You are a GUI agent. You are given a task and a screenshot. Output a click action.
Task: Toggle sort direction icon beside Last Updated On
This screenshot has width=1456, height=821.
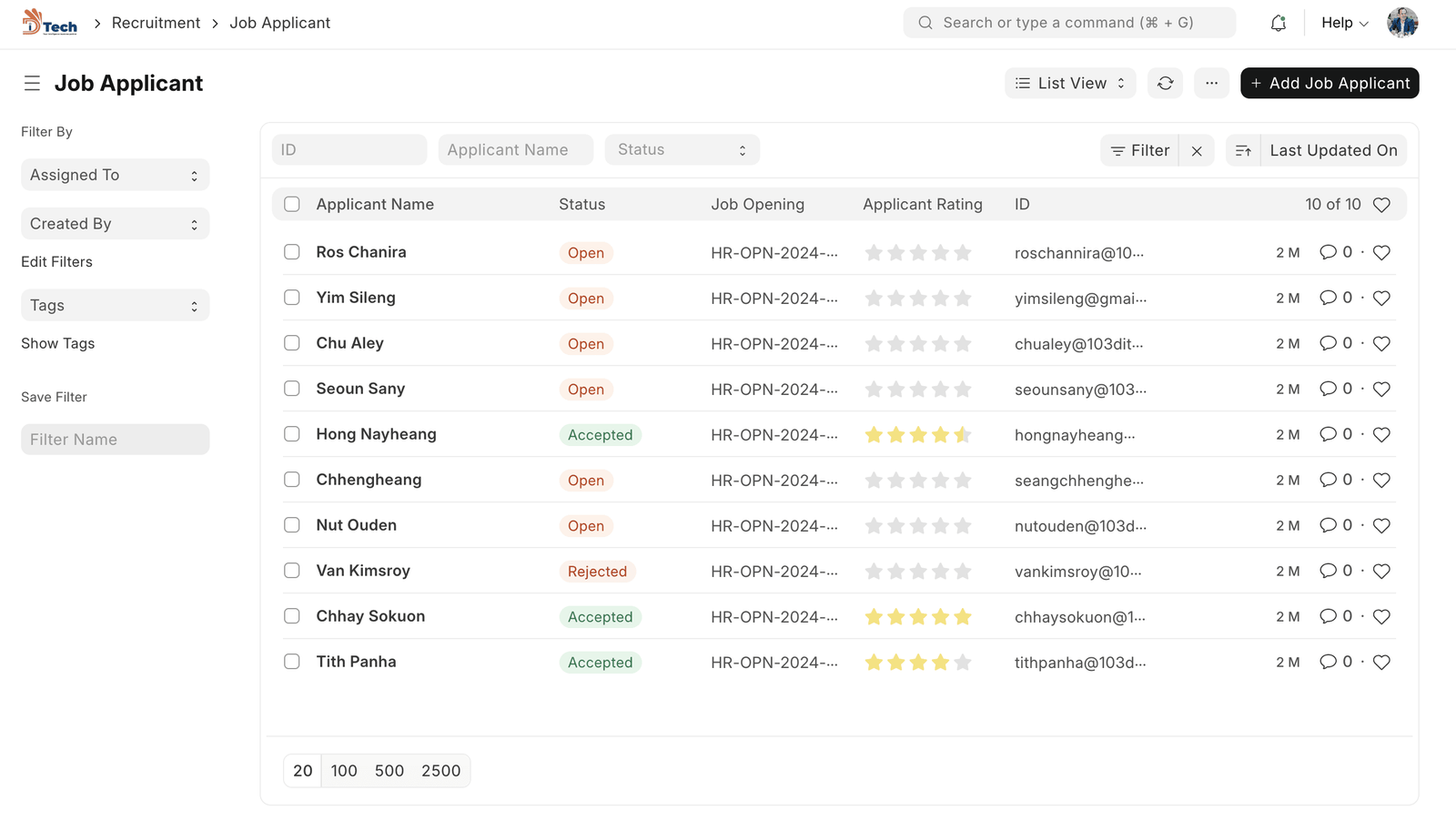click(x=1243, y=151)
